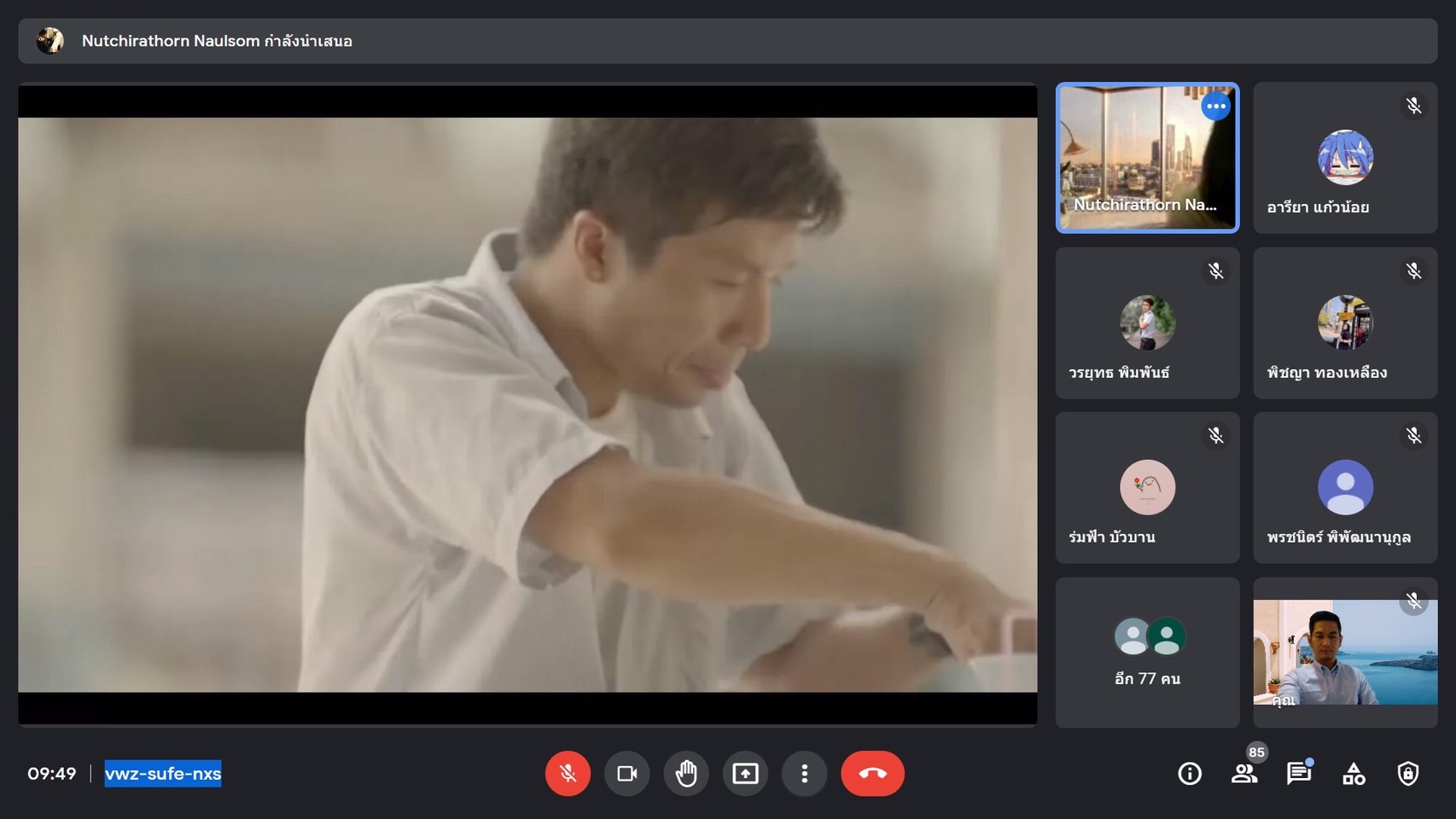
Task: Open the activities panel
Action: point(1354,774)
